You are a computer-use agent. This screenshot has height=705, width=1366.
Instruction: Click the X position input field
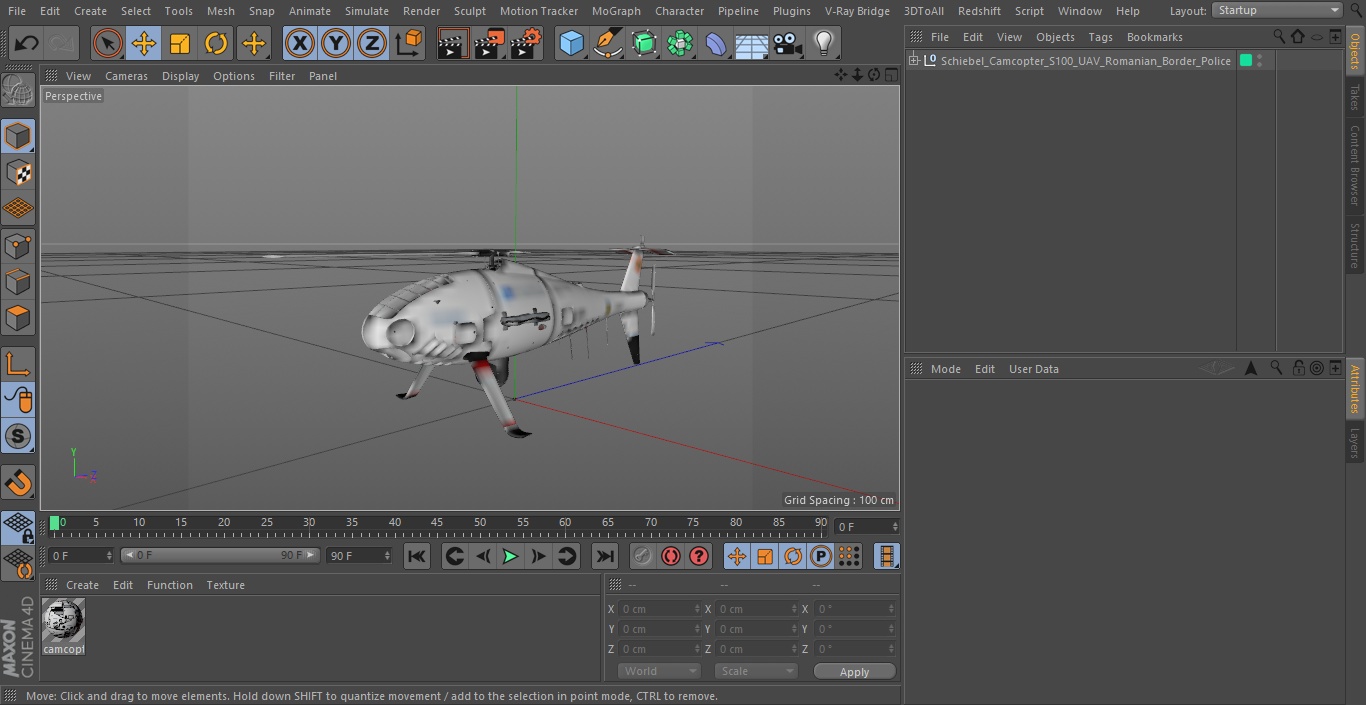(x=659, y=609)
